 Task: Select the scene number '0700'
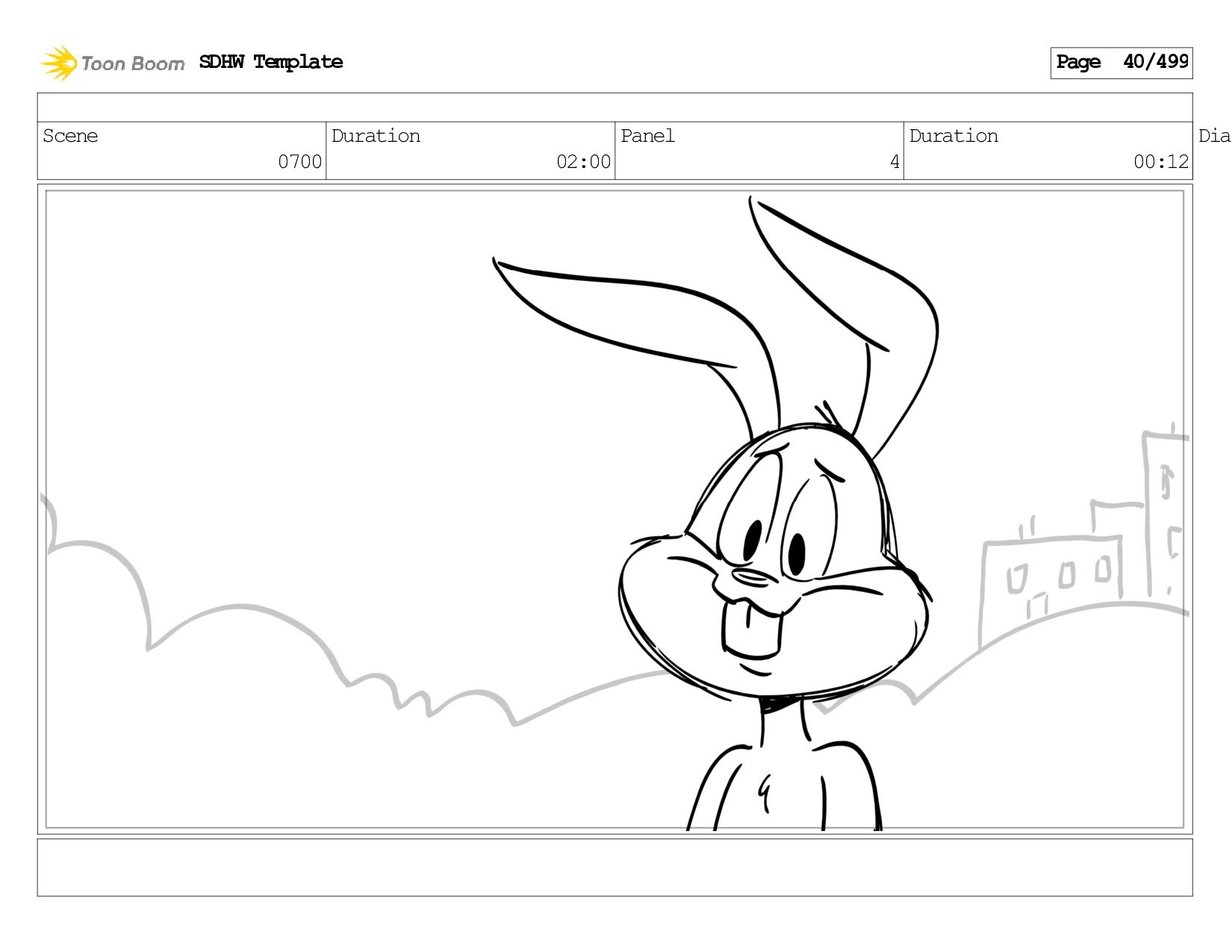pyautogui.click(x=299, y=161)
